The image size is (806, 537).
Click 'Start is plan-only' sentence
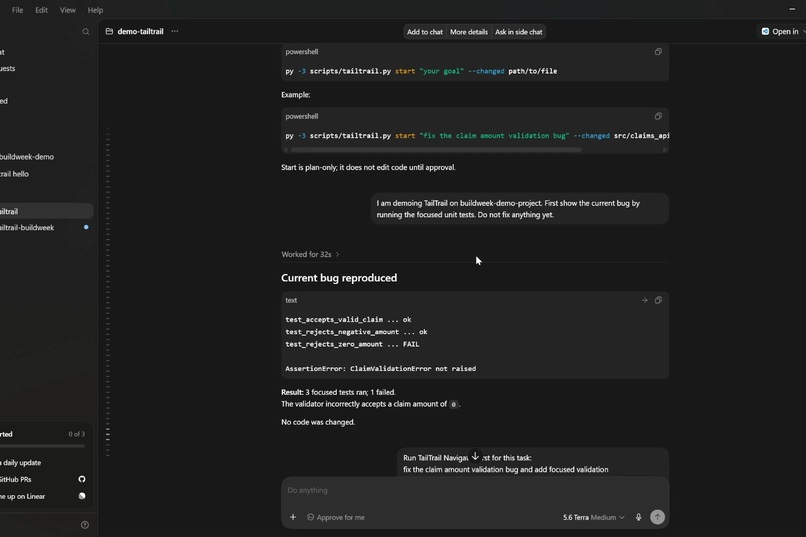tap(368, 168)
